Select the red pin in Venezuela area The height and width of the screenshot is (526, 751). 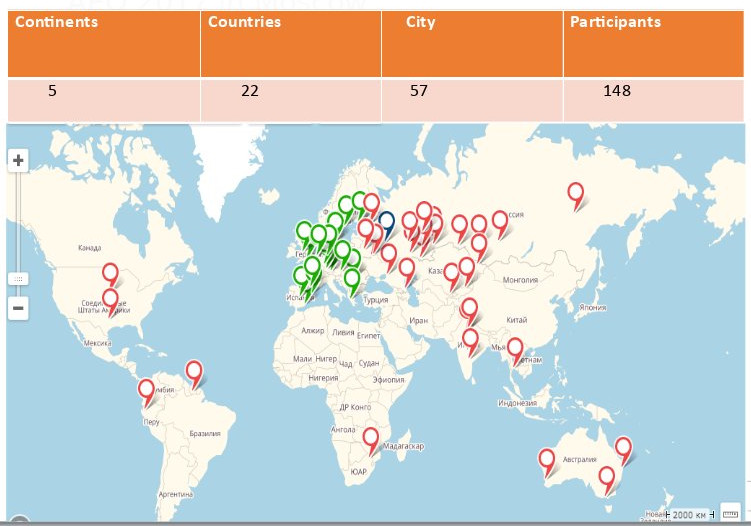point(194,372)
